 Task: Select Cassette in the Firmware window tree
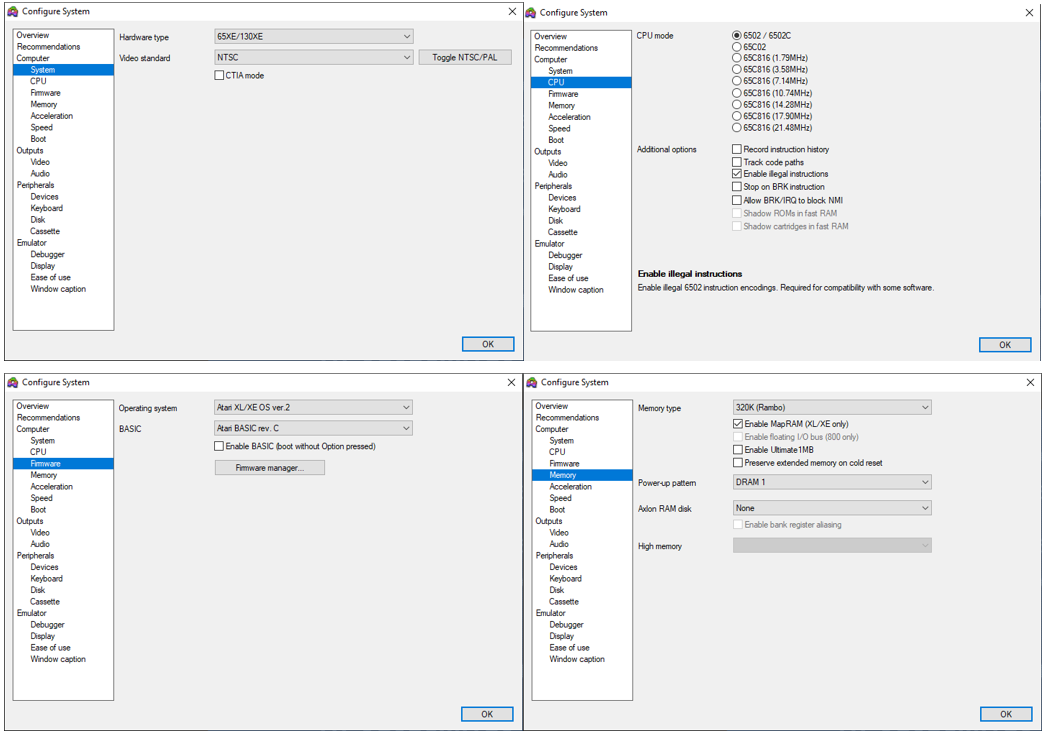[45, 602]
